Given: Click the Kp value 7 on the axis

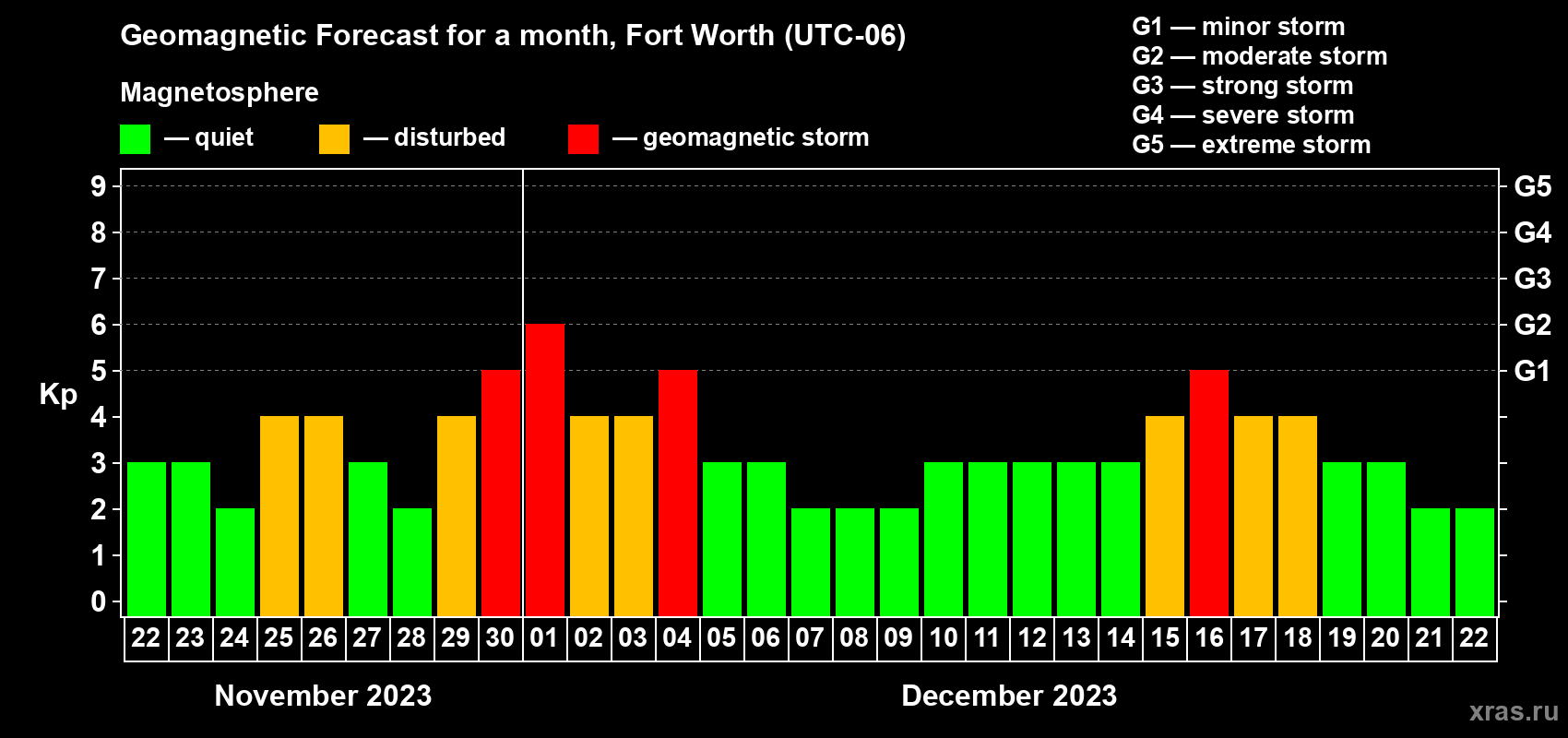Looking at the screenshot, I should point(99,279).
